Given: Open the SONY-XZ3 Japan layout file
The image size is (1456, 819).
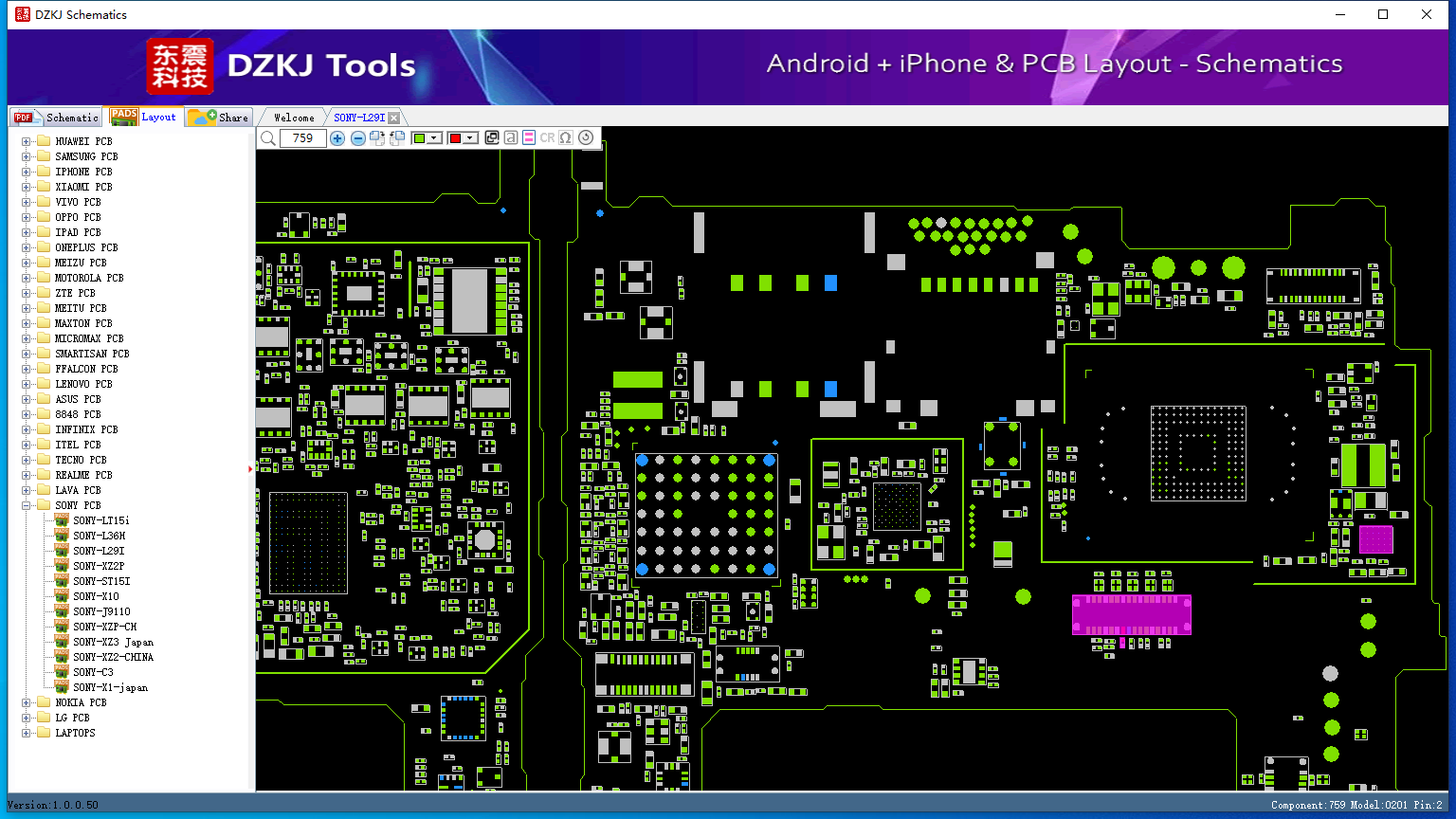Looking at the screenshot, I should (113, 642).
